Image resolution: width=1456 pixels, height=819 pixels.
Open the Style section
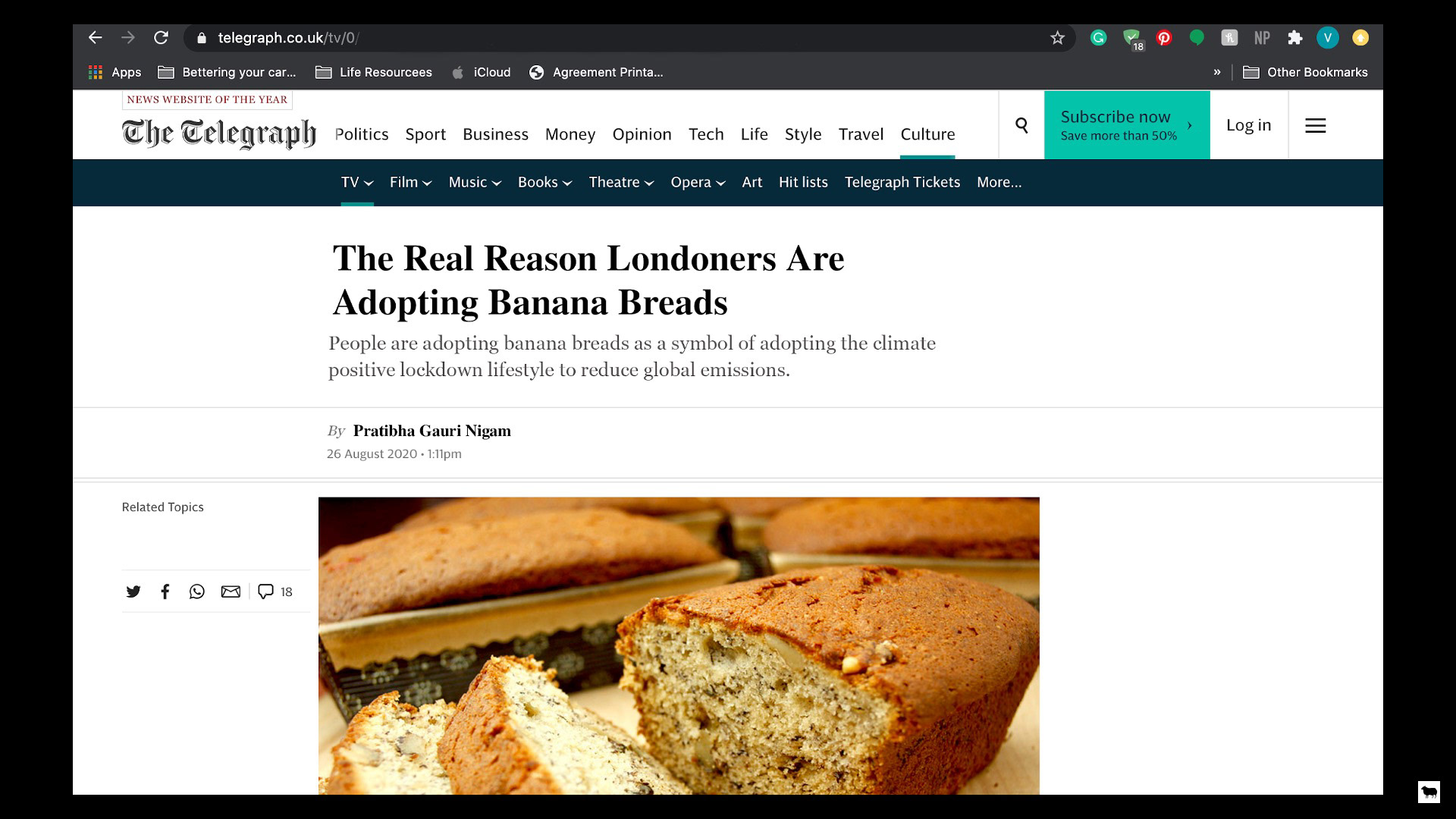[x=803, y=134]
